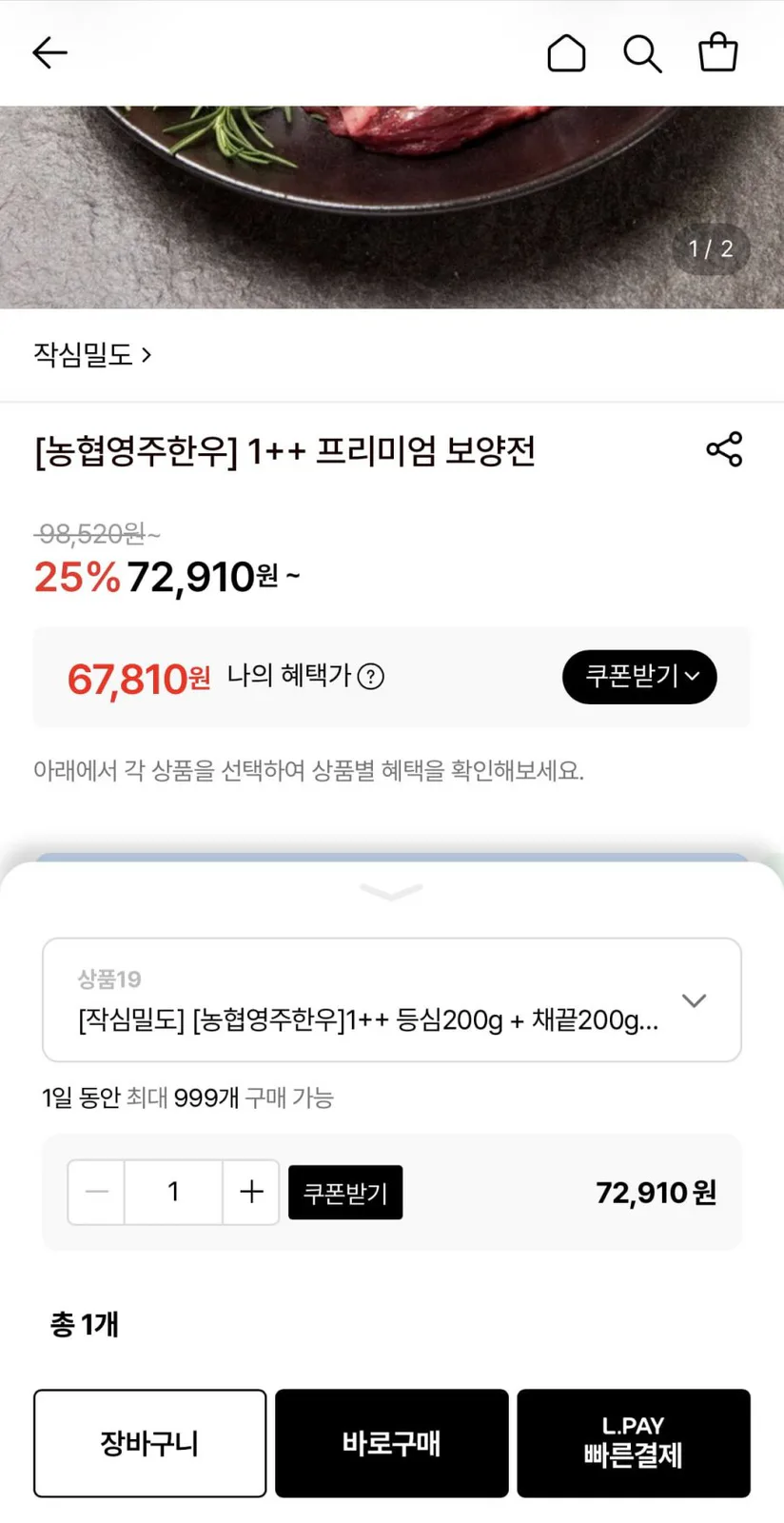Open the 상품19 product option dropdown

point(392,999)
